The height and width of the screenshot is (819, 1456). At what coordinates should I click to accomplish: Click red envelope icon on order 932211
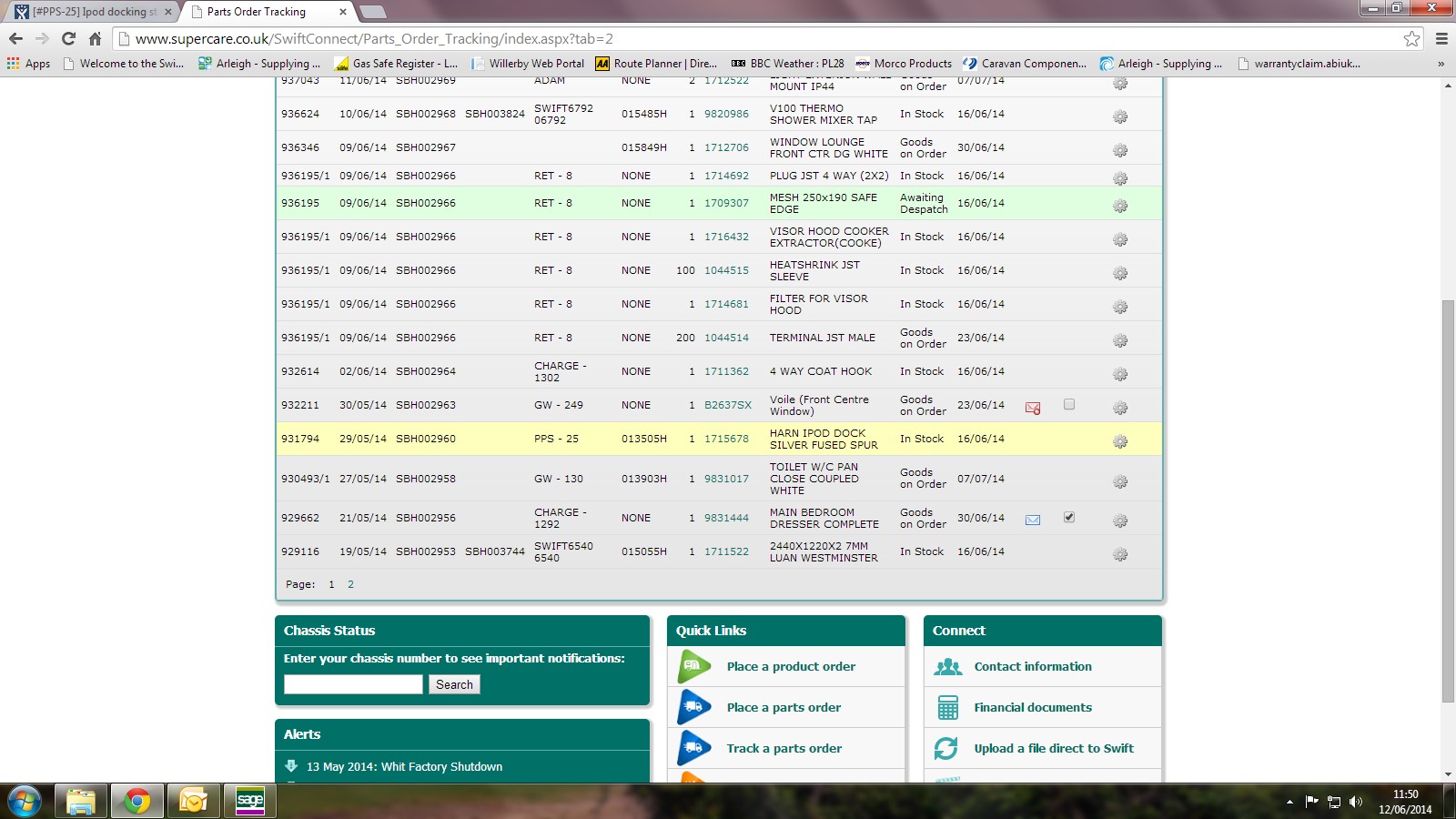coord(1033,408)
